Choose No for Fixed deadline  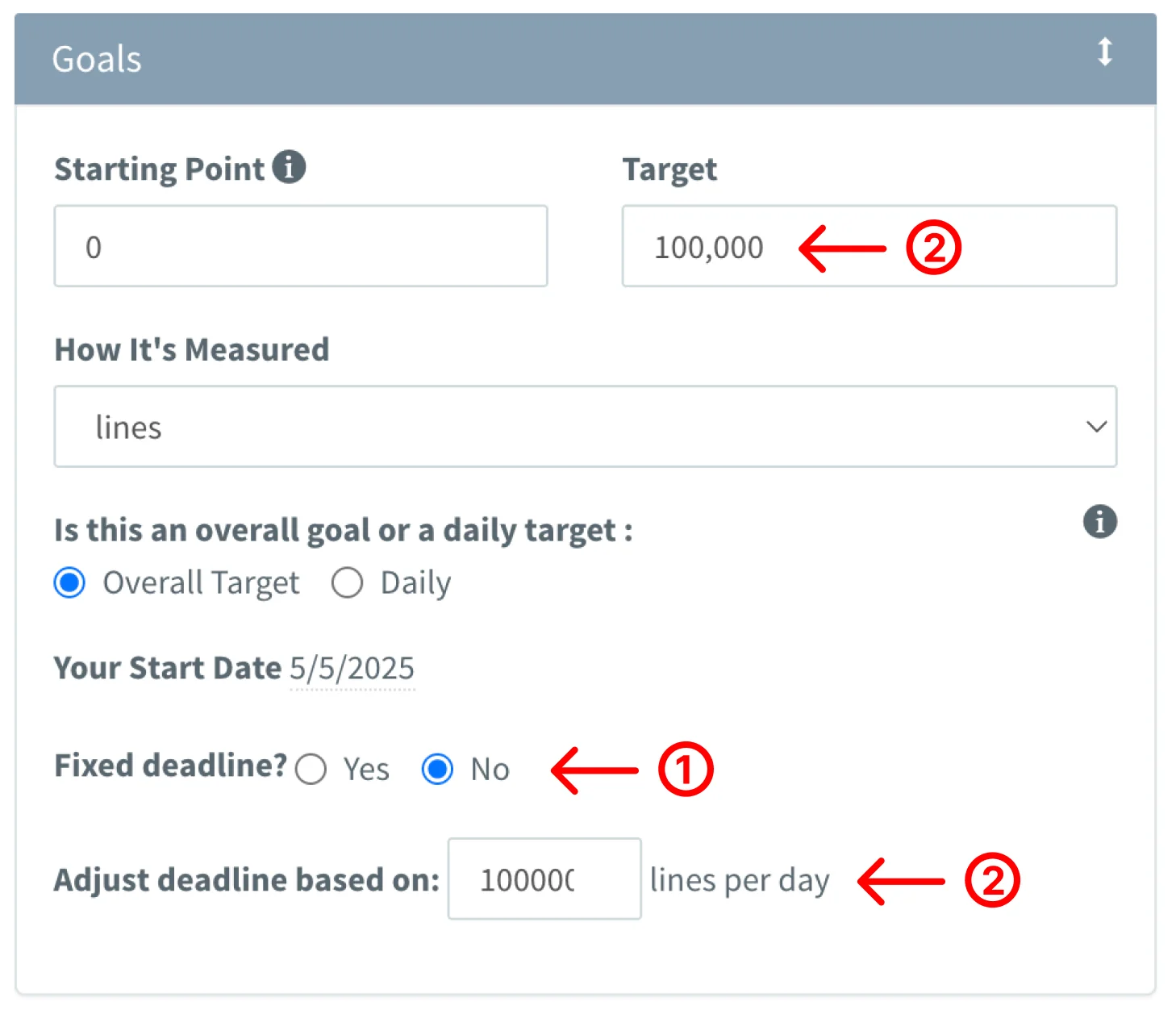(437, 769)
